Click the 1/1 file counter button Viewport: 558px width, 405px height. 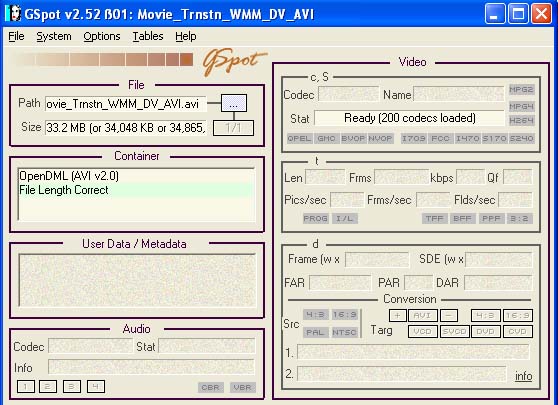pos(233,128)
